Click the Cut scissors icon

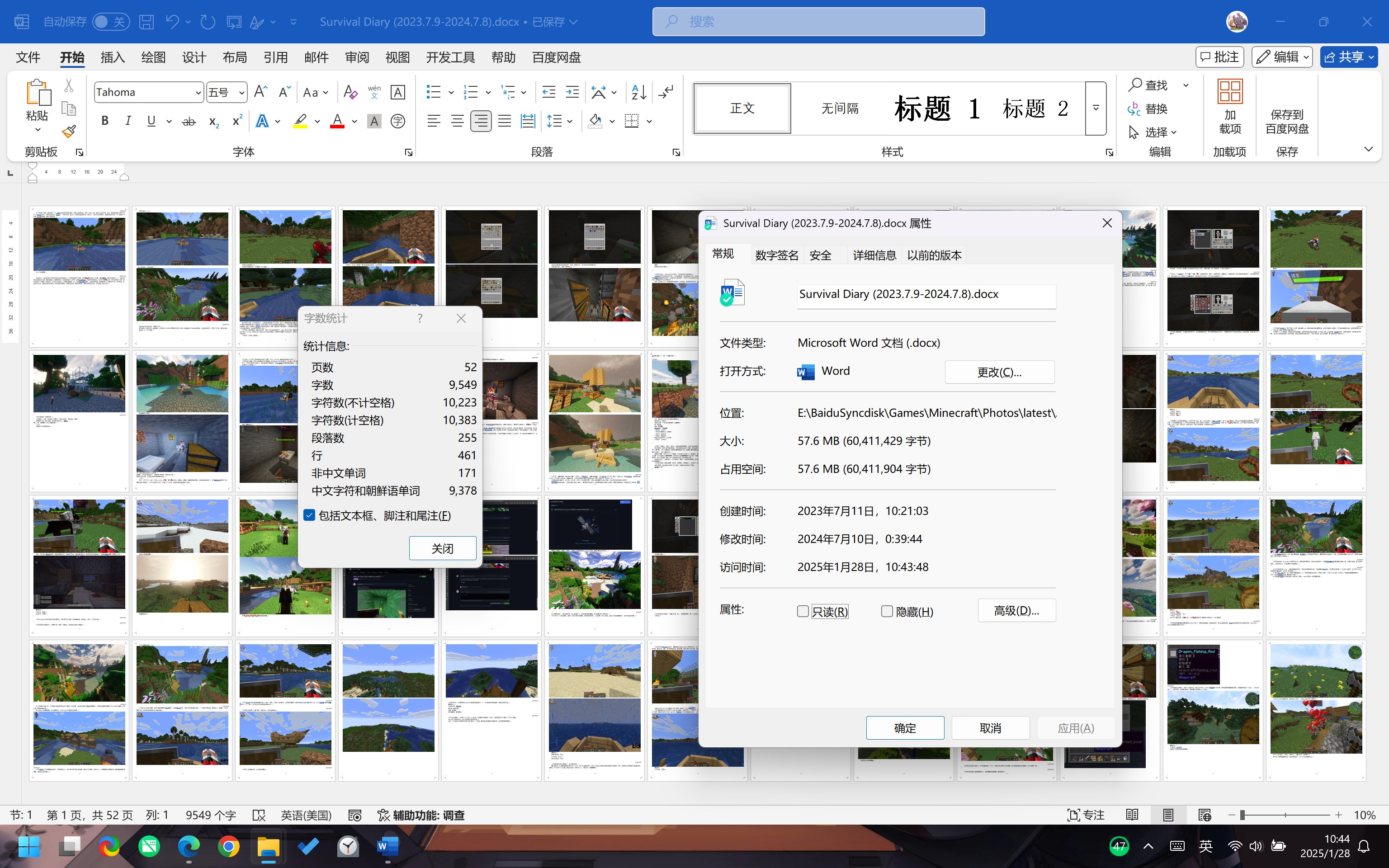69,85
